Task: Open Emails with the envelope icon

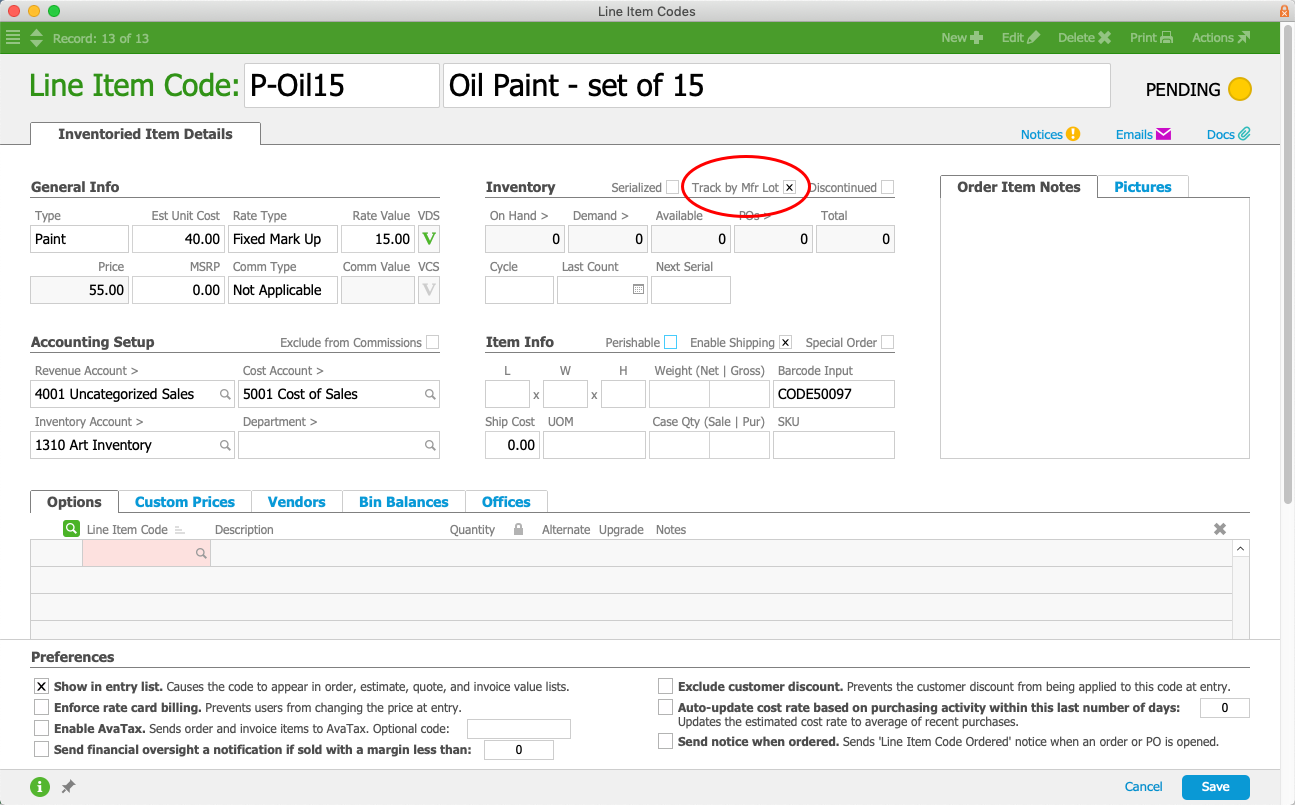Action: point(1143,134)
